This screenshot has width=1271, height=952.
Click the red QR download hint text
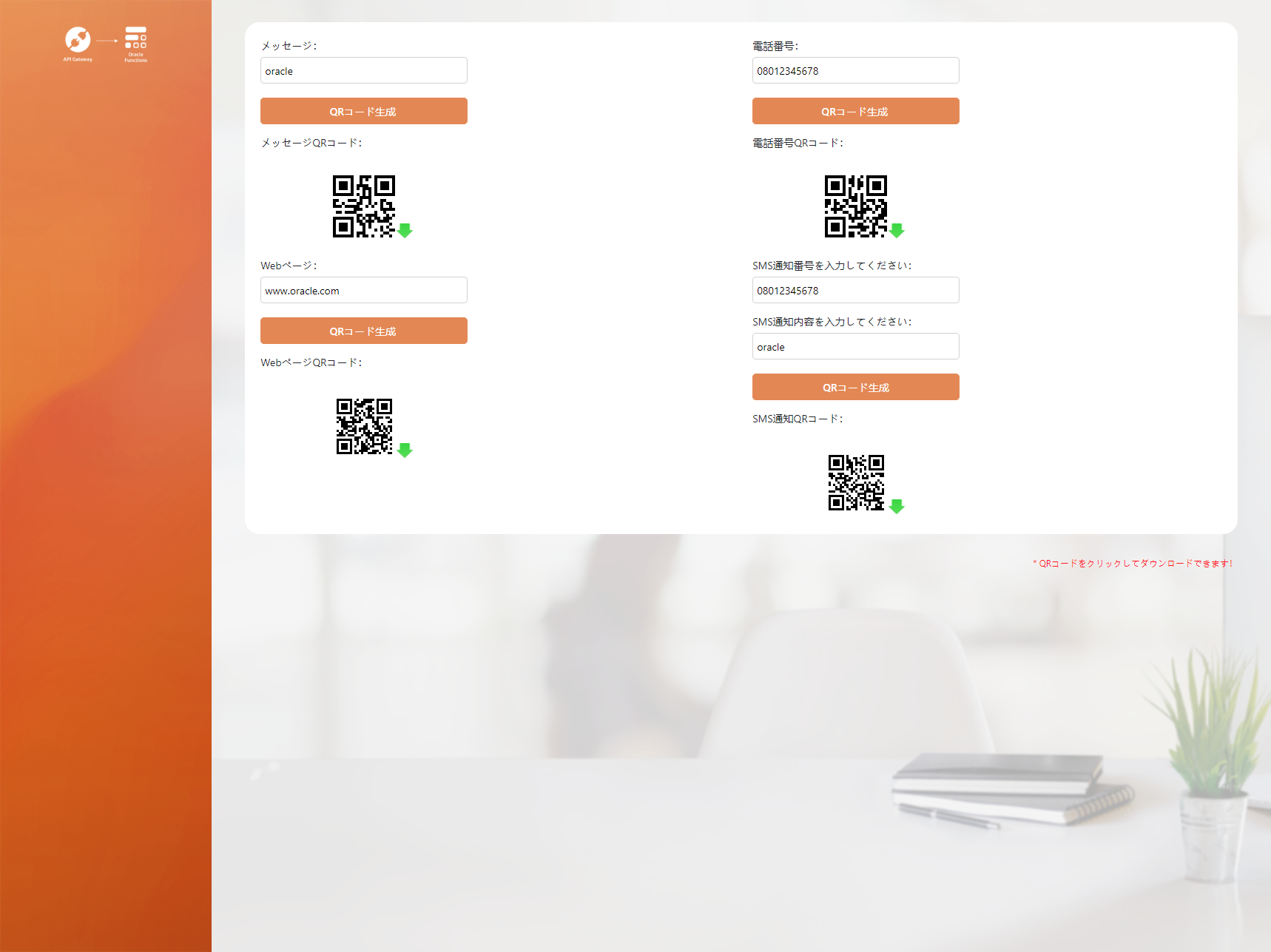(x=1132, y=564)
